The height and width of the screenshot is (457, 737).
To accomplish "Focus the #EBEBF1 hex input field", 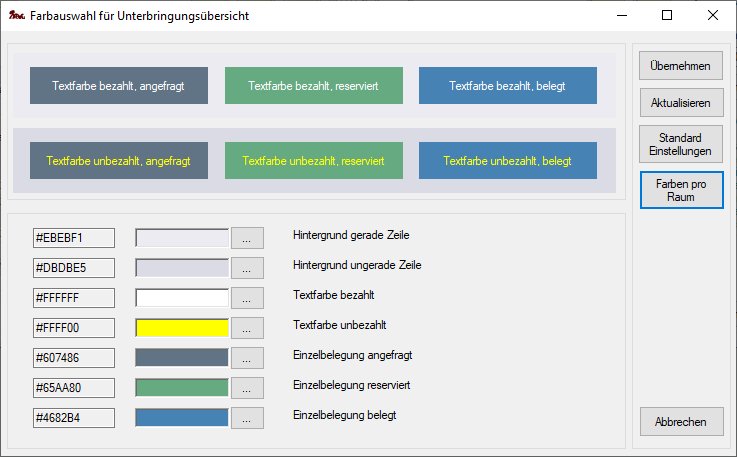I will tap(74, 238).
